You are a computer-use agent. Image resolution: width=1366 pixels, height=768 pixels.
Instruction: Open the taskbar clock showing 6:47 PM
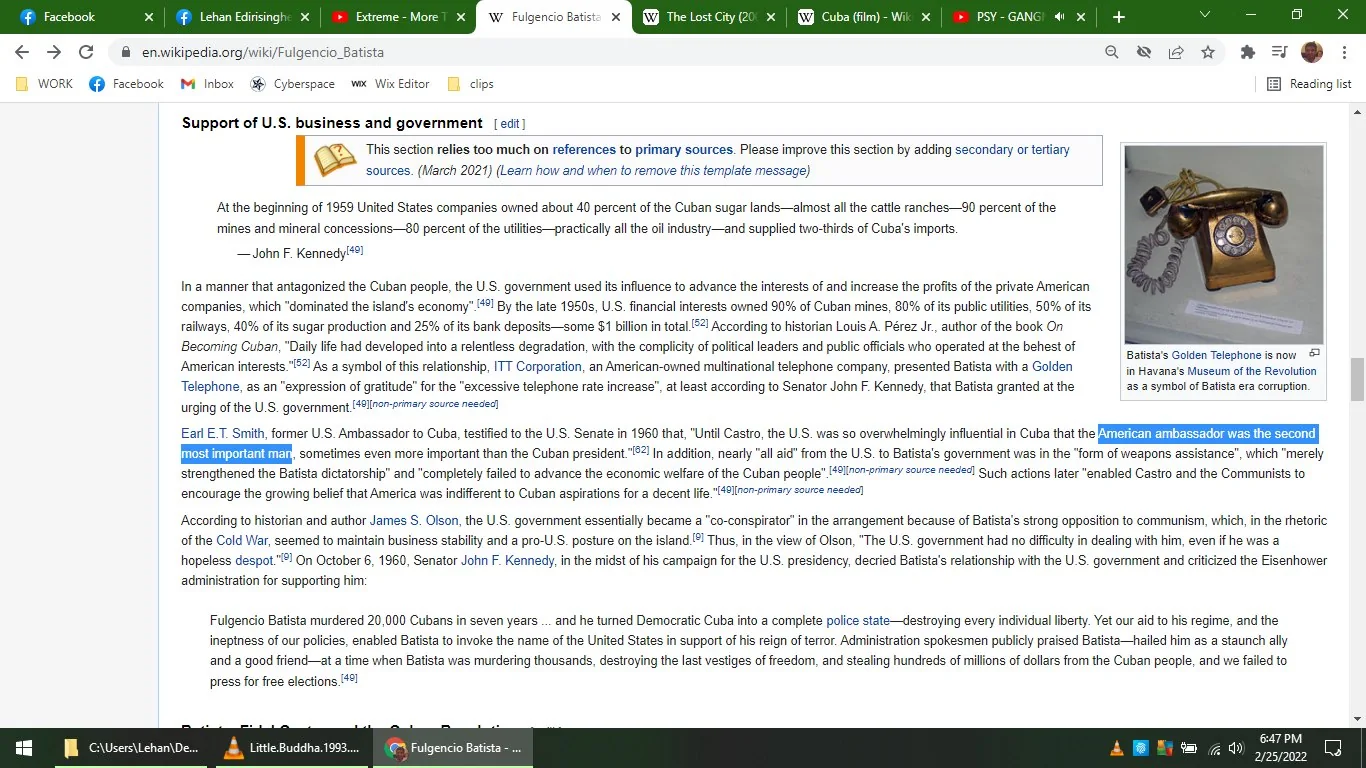[x=1281, y=748]
